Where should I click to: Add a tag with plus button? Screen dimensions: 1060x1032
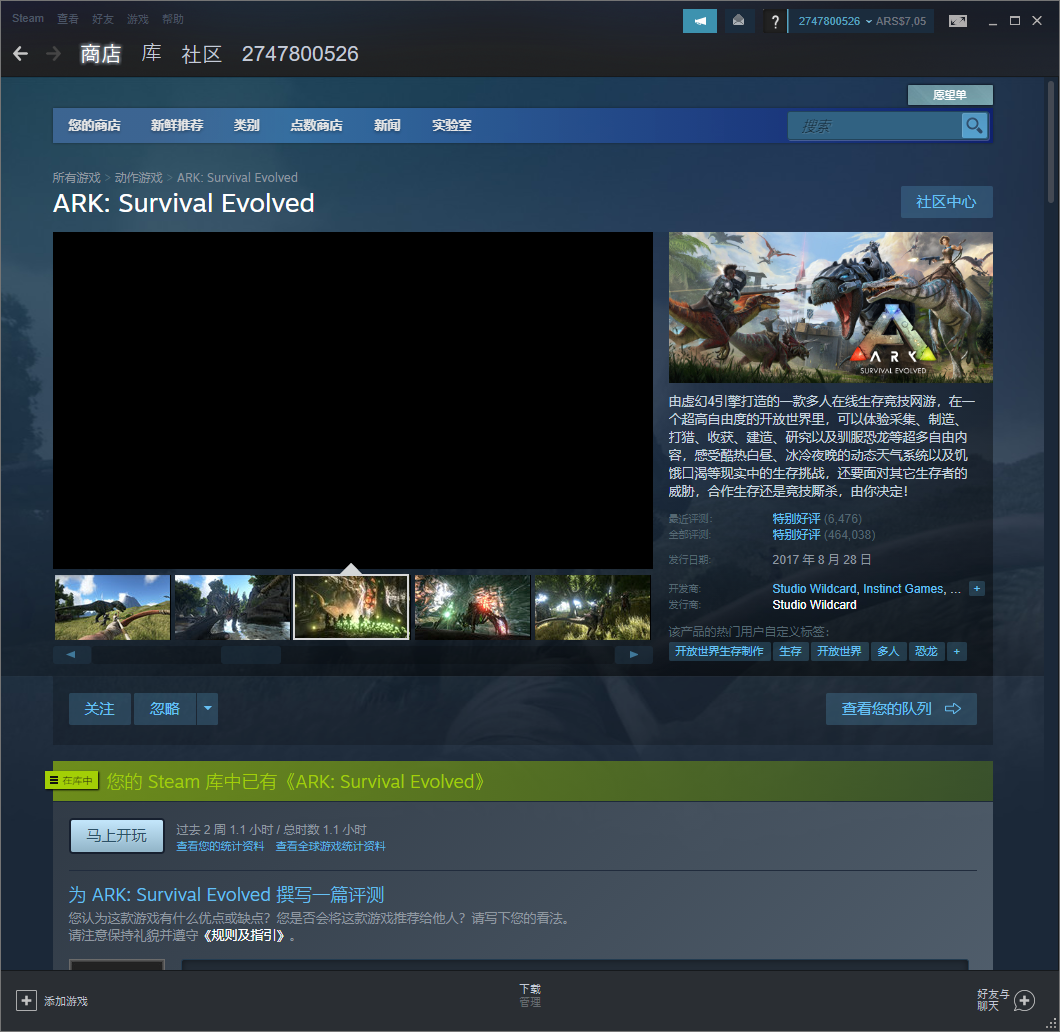(956, 652)
